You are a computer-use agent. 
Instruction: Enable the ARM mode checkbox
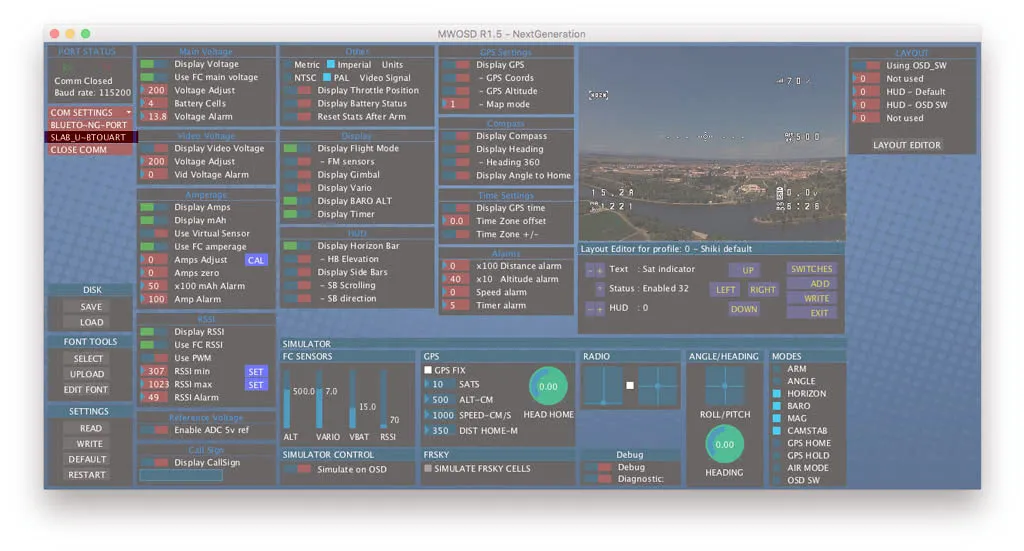(x=778, y=369)
